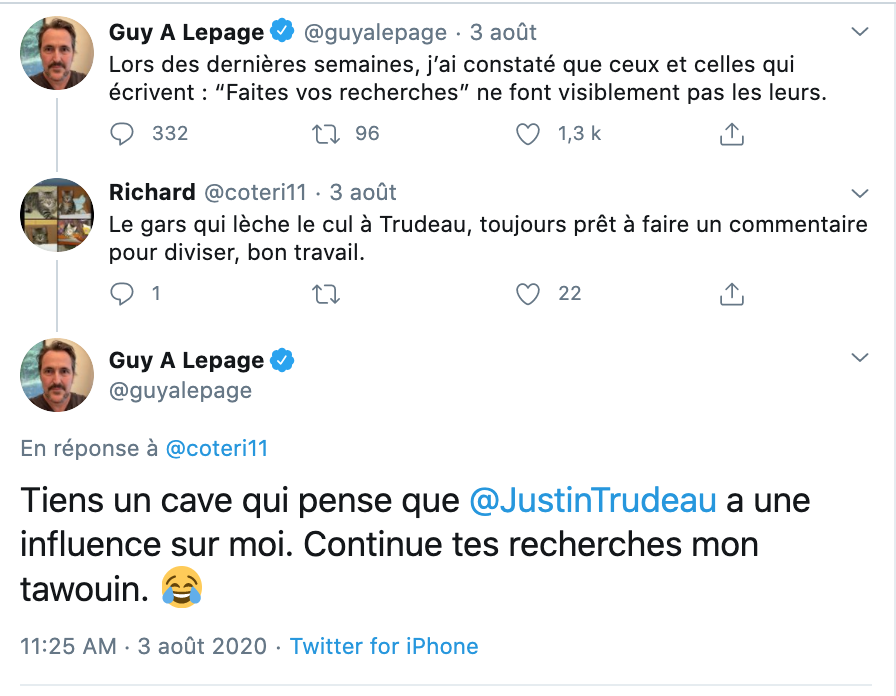Expand the options menu on Richard's tweet
This screenshot has width=896, height=696.
860,193
